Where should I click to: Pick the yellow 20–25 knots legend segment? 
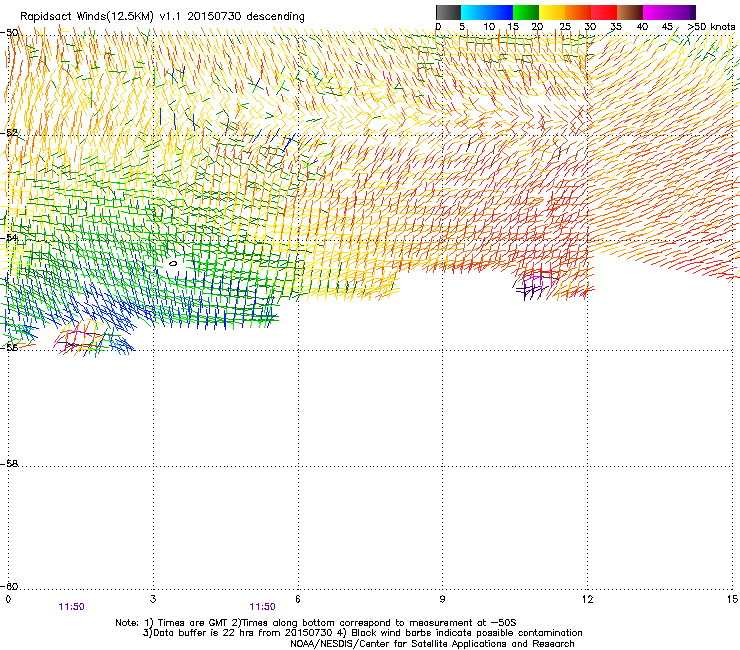click(552, 12)
